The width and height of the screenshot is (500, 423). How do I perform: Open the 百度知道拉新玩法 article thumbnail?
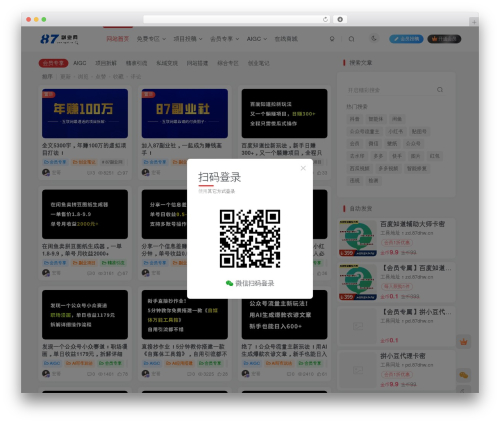coord(284,113)
